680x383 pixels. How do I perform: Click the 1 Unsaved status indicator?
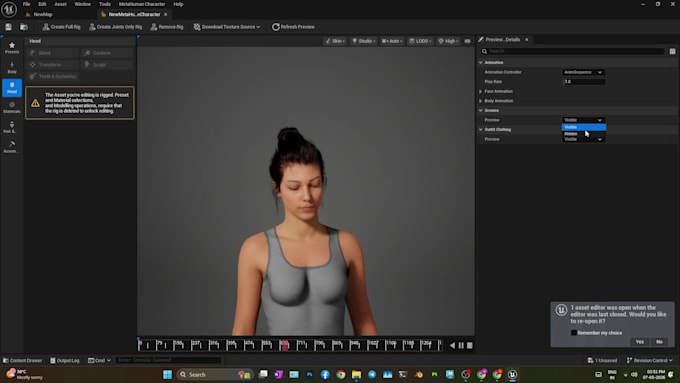click(x=602, y=360)
